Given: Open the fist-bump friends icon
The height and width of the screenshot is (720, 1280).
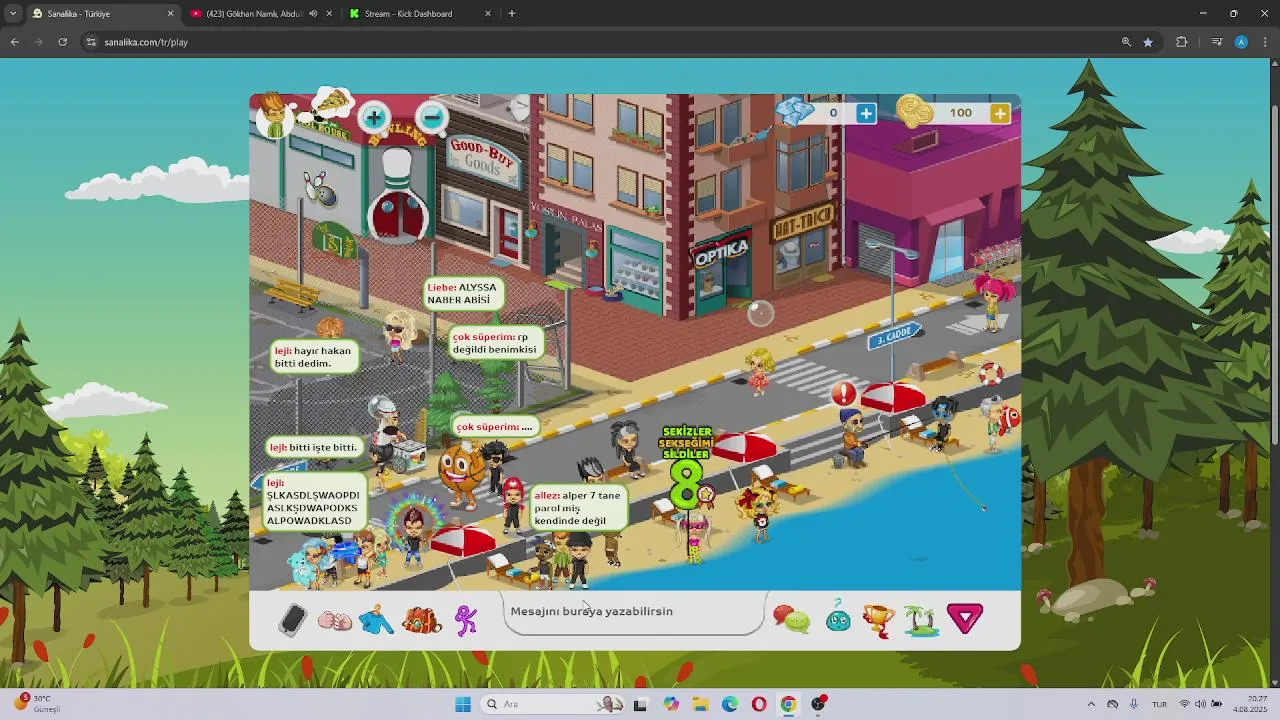Looking at the screenshot, I should (335, 621).
